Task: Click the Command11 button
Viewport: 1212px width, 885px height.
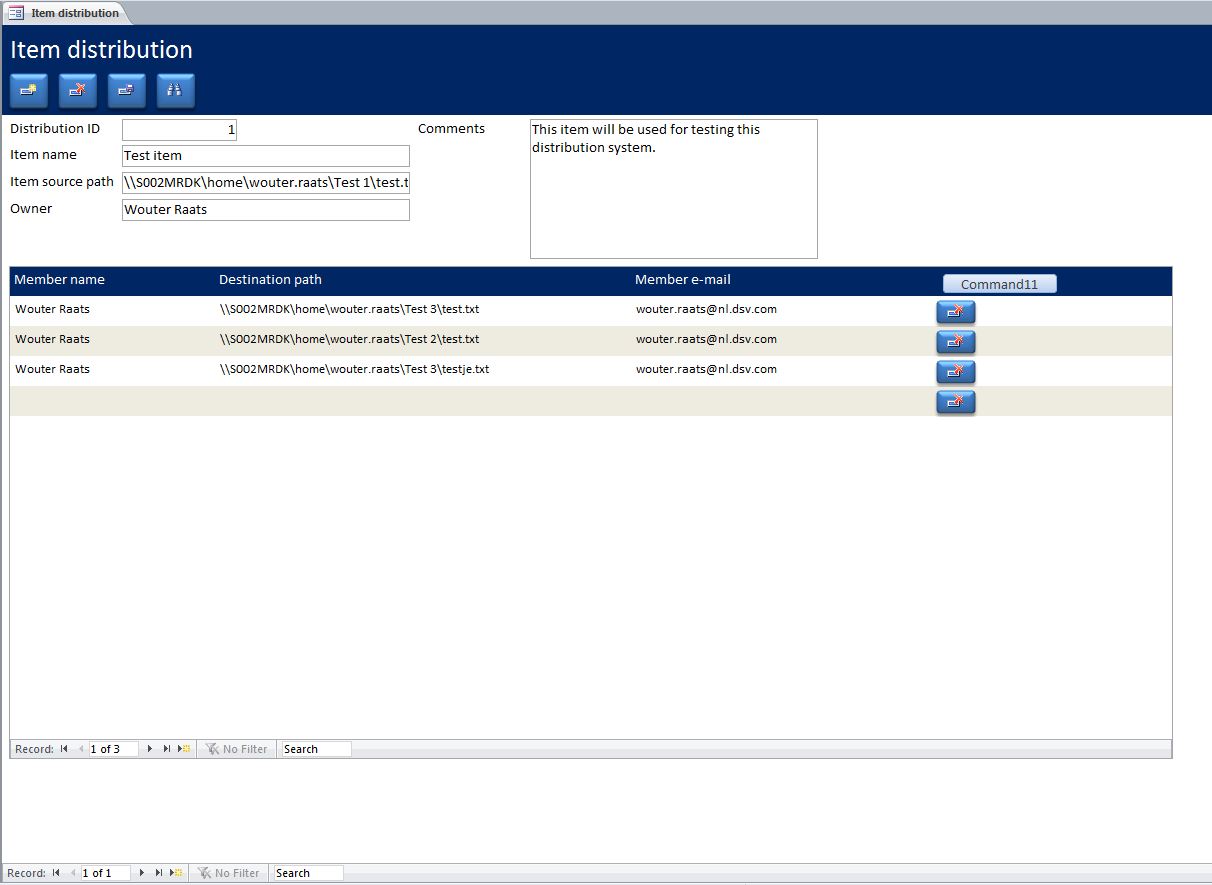Action: (999, 284)
